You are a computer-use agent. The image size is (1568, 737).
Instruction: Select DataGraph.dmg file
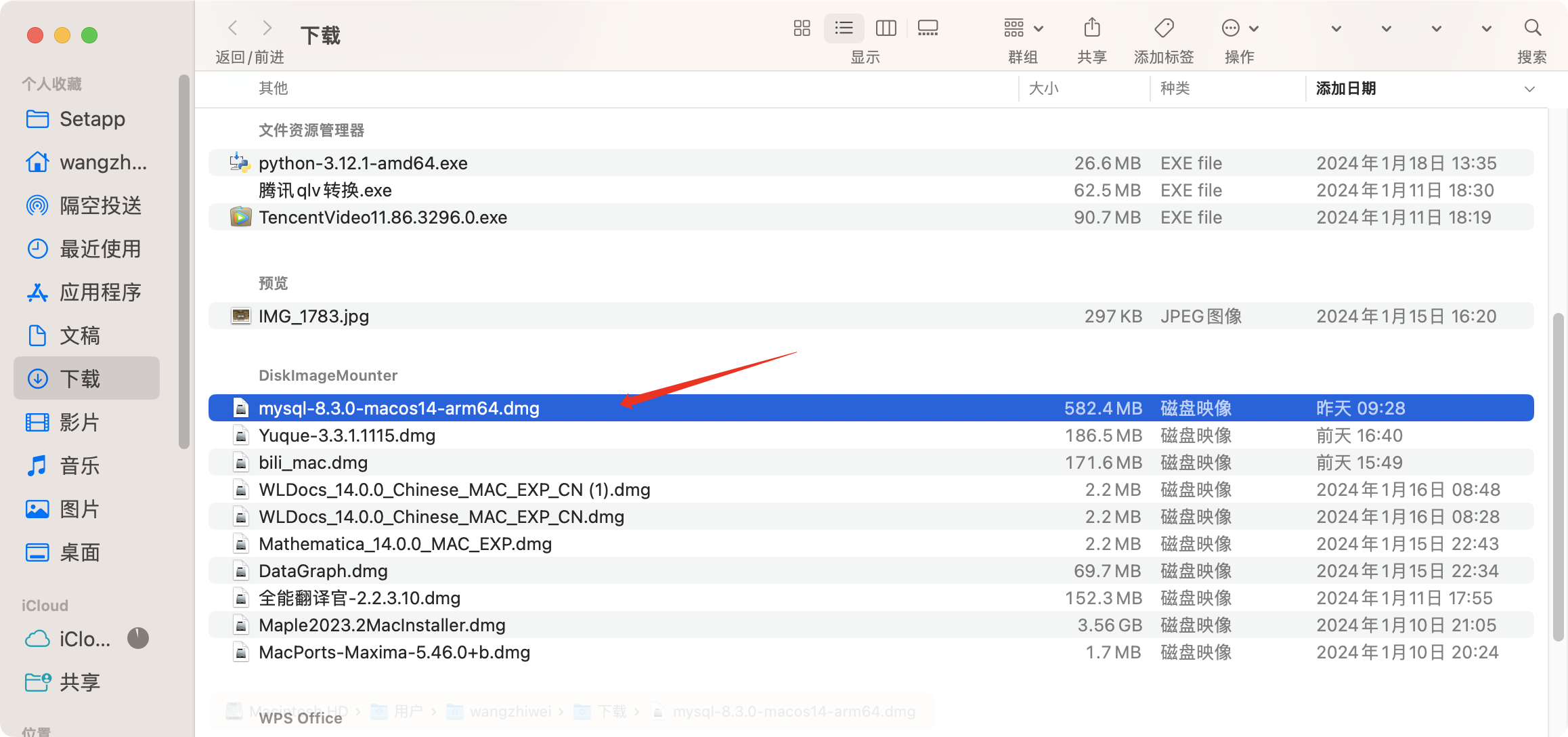coord(871,571)
